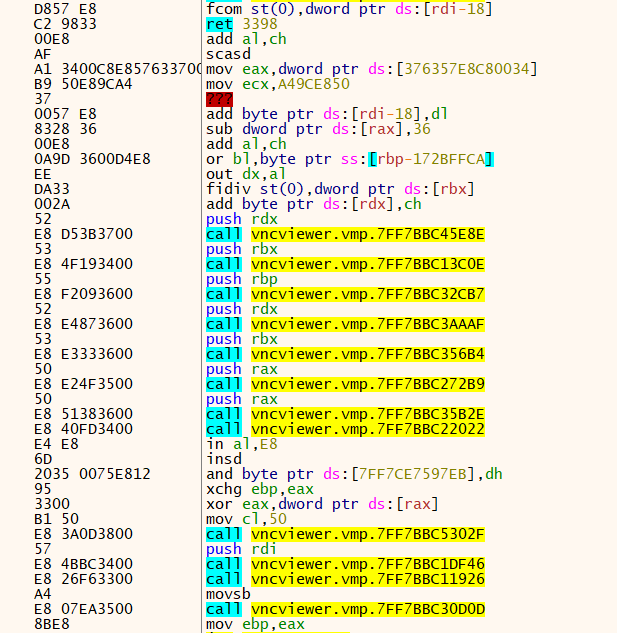
Task: Select 'fidiv st(0),dword ptr ds:[rbx]' line
Action: click(340, 189)
